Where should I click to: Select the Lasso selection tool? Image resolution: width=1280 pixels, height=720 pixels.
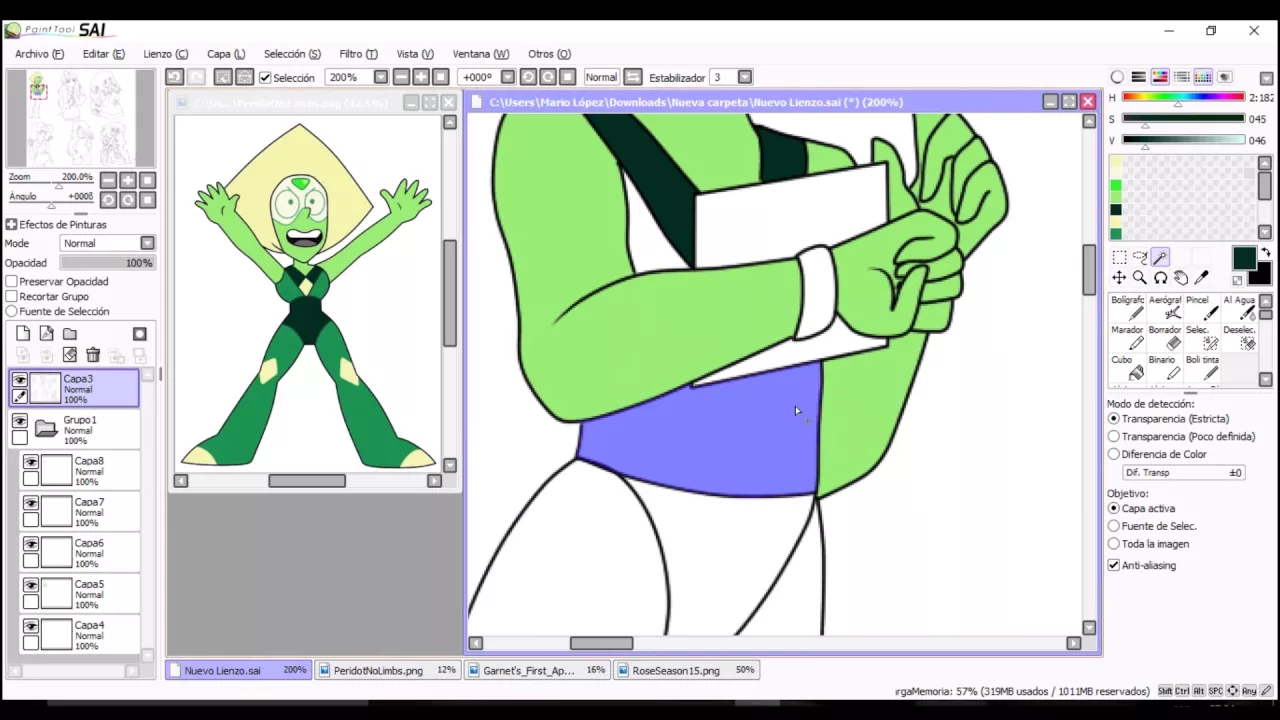1139,258
